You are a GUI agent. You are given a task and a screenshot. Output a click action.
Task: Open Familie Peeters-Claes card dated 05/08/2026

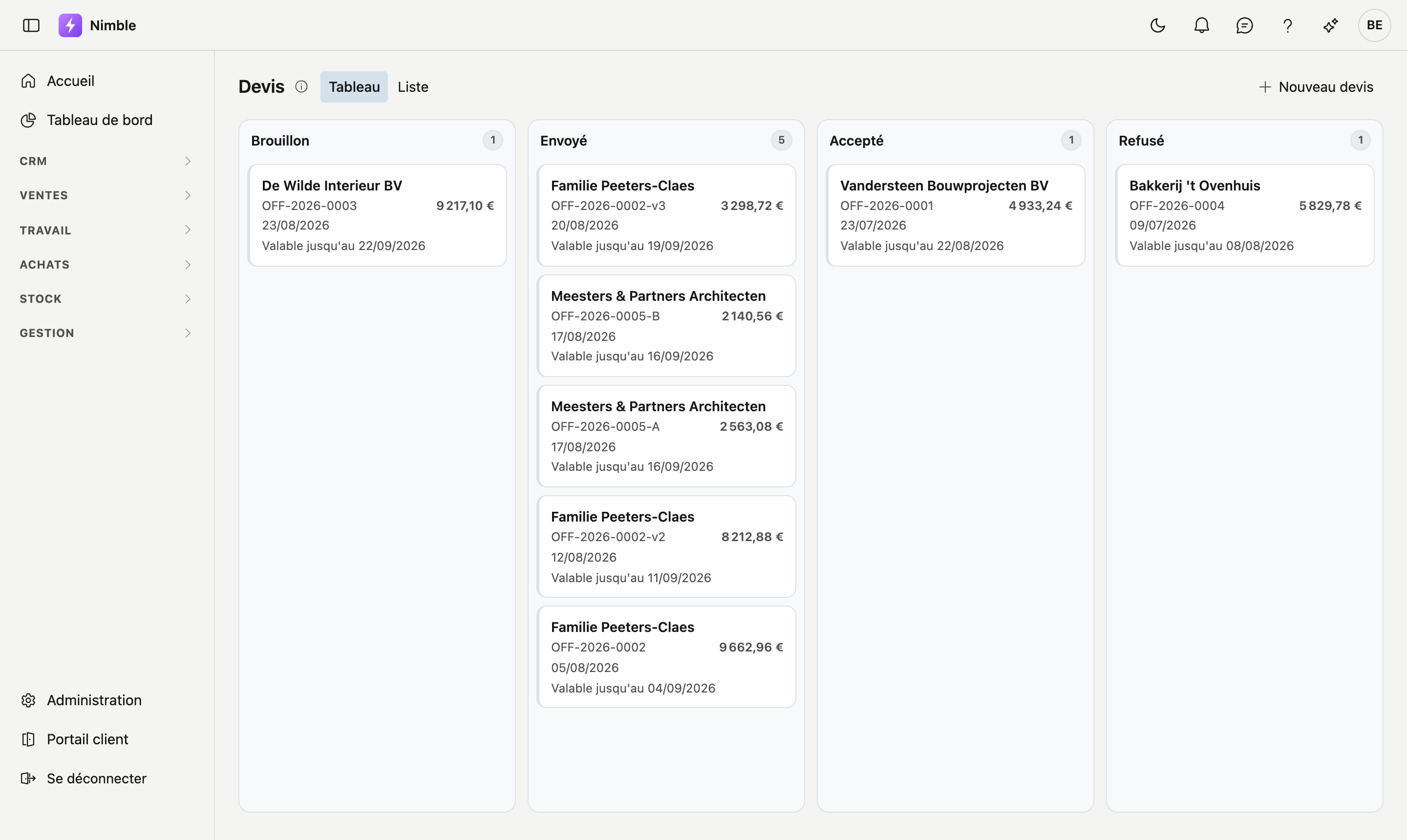666,656
